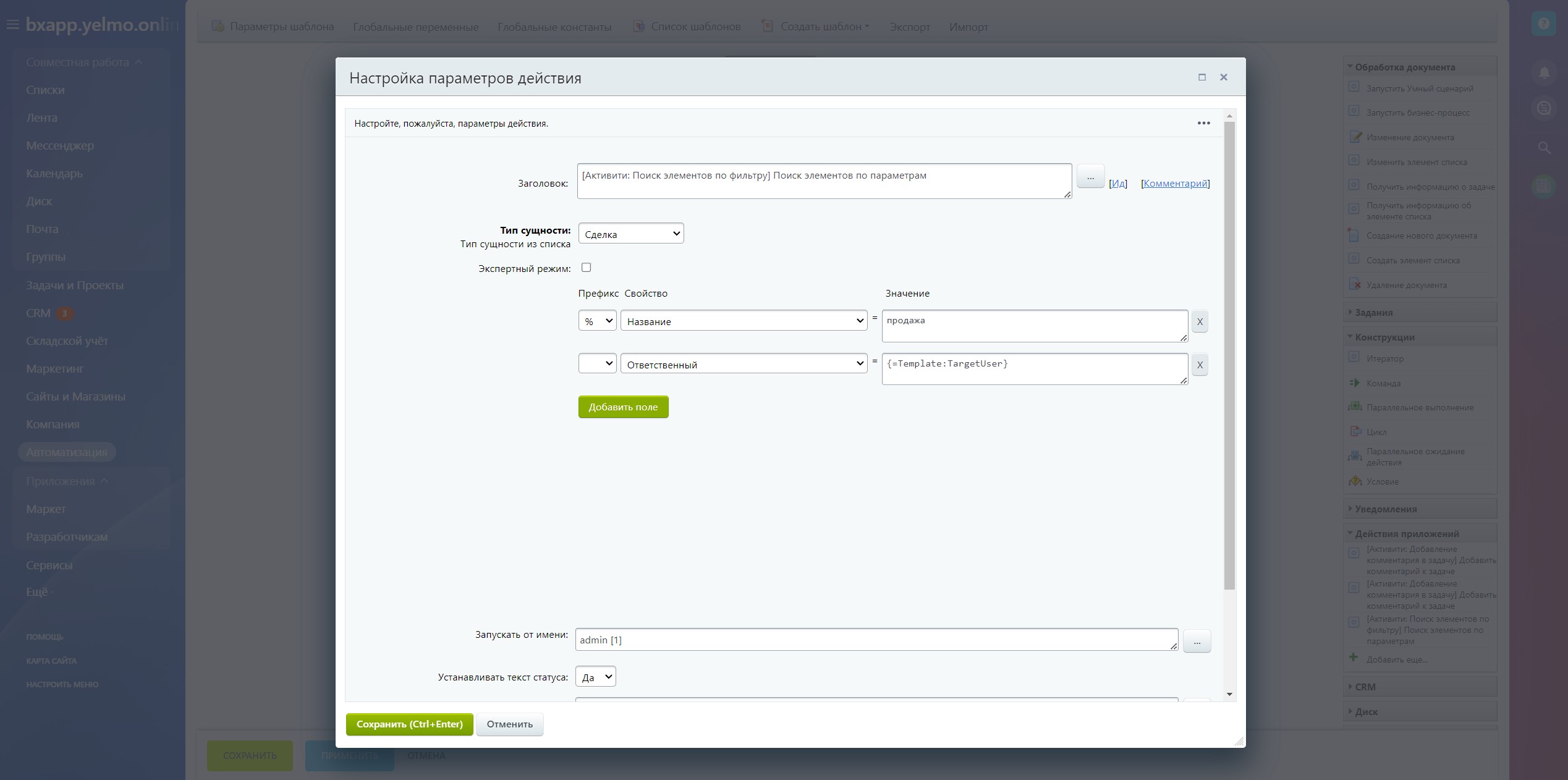The height and width of the screenshot is (780, 1568).
Task: Open the value picker next to Заголовок field
Action: click(x=1090, y=177)
